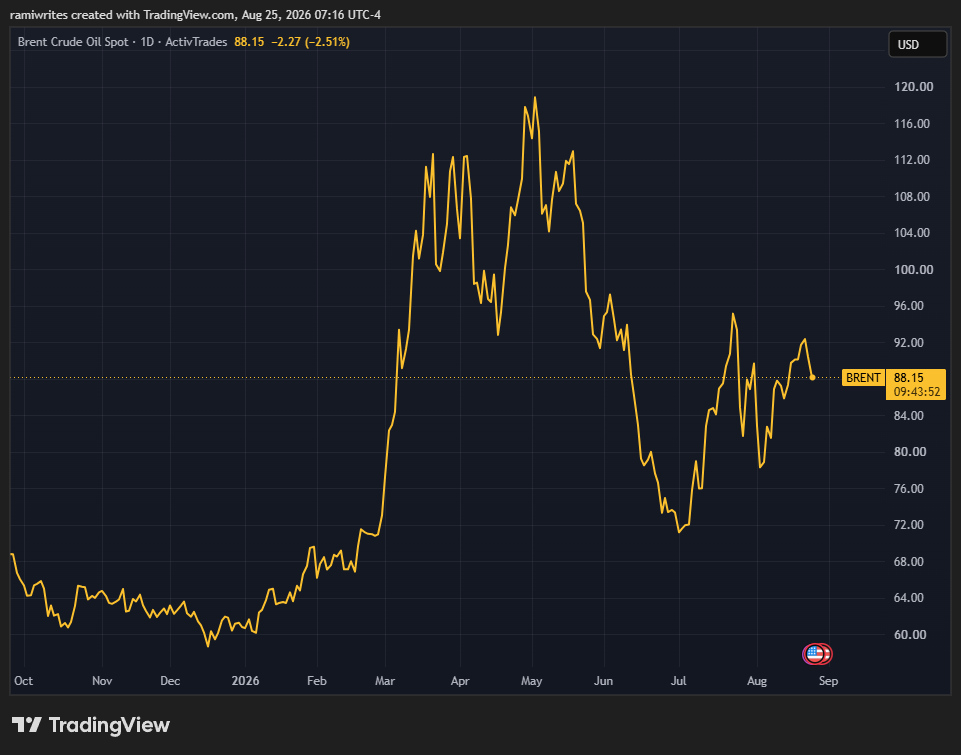The image size is (961, 755).
Task: Click the 88.15 value in the chart legend
Action: coord(249,42)
